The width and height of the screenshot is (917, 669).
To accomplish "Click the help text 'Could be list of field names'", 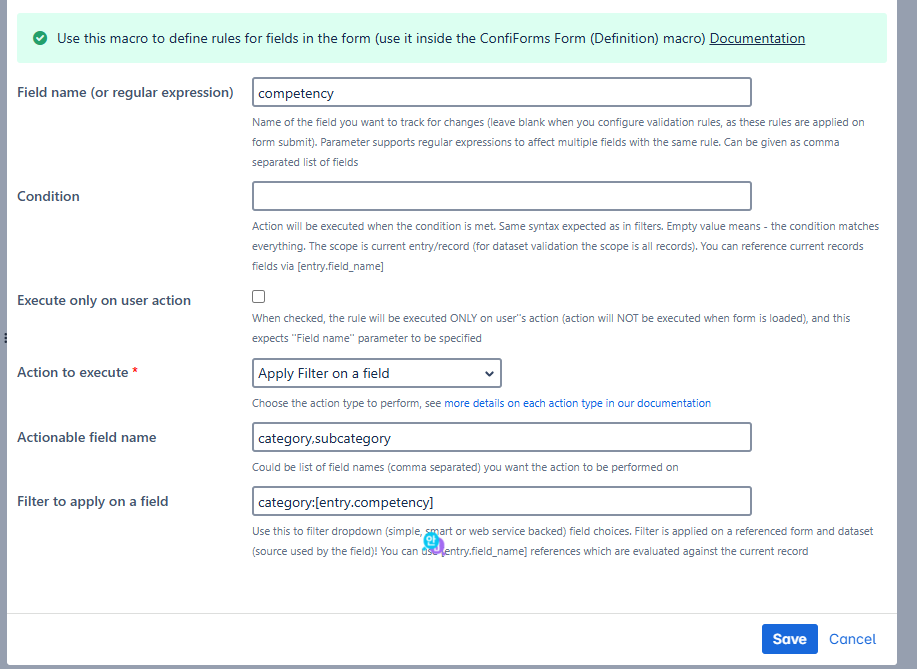I will click(x=465, y=467).
